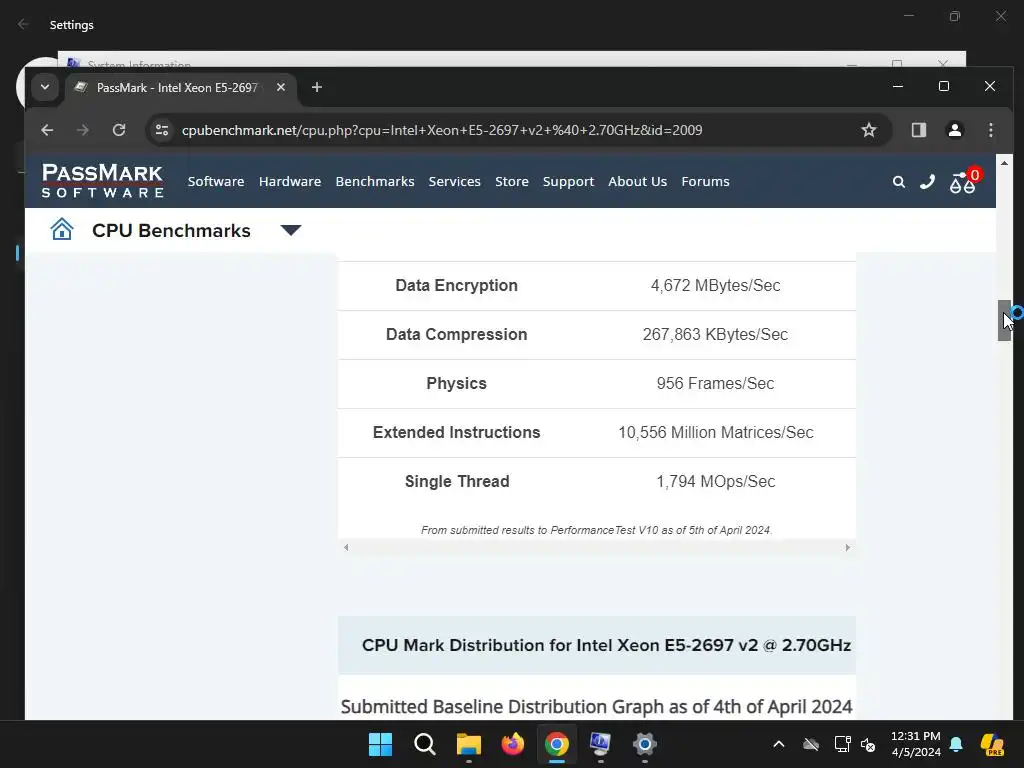Viewport: 1024px width, 768px height.
Task: Click the Data Encryption label
Action: coord(456,285)
